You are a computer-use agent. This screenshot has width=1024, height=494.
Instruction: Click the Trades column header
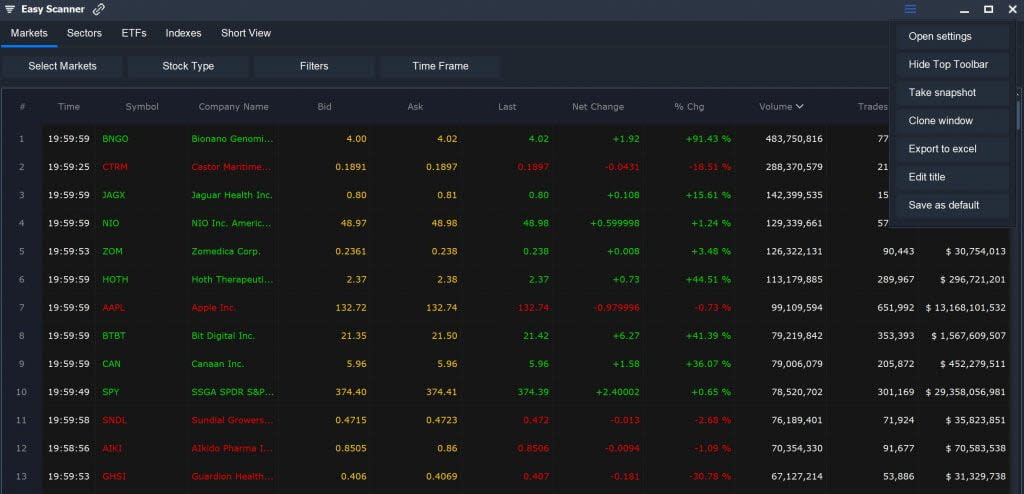point(872,107)
